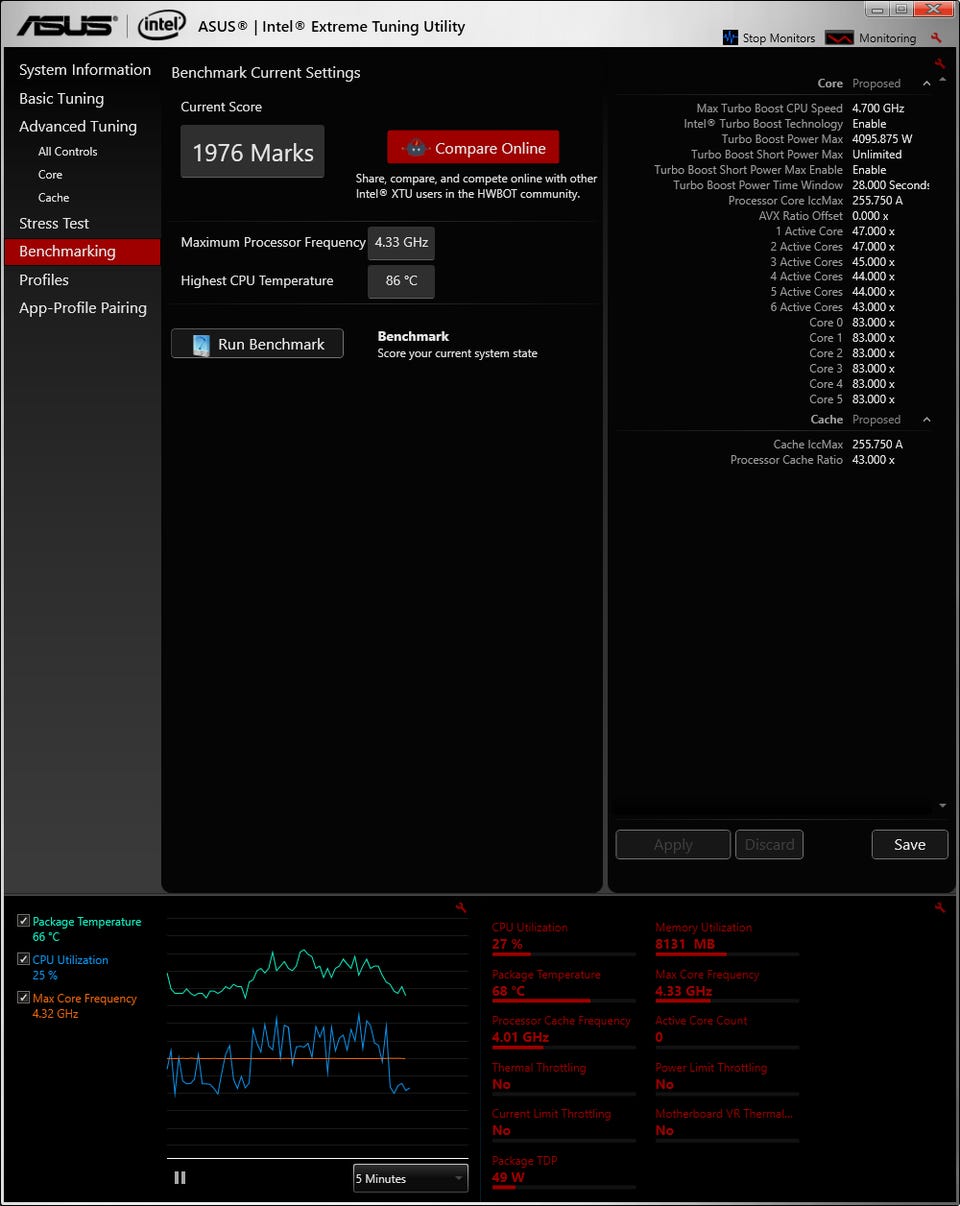Open Basic Tuning section
Viewport: 960px width, 1206px height.
pos(61,98)
